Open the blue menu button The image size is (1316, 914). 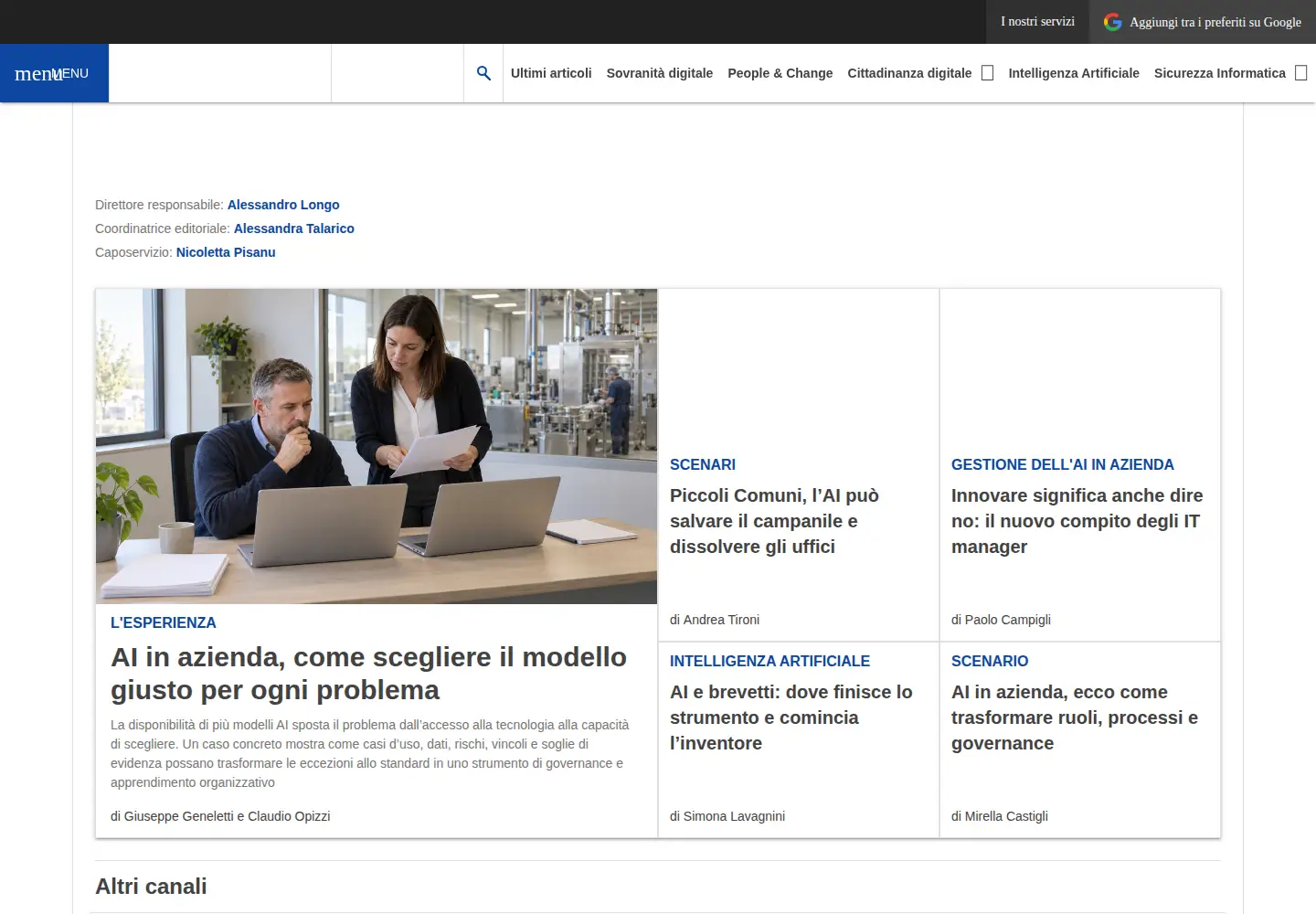[54, 73]
